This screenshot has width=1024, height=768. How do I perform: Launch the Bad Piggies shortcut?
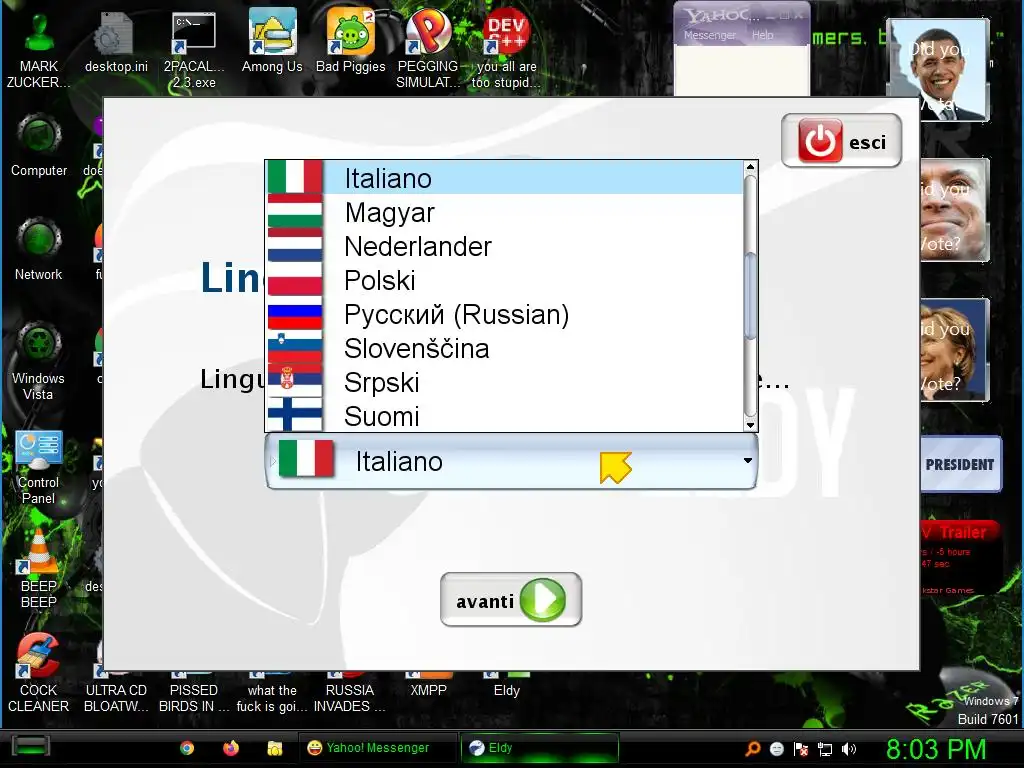pyautogui.click(x=351, y=42)
